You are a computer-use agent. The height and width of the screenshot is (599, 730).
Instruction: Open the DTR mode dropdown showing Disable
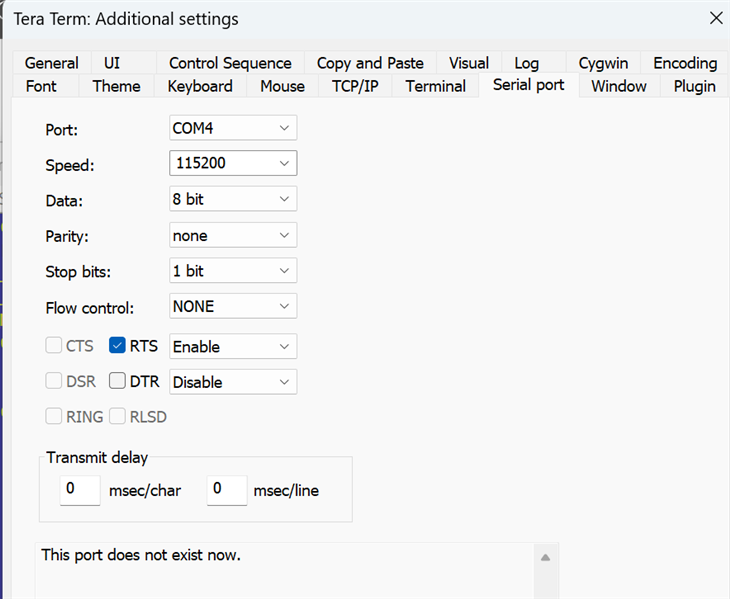[x=233, y=382]
